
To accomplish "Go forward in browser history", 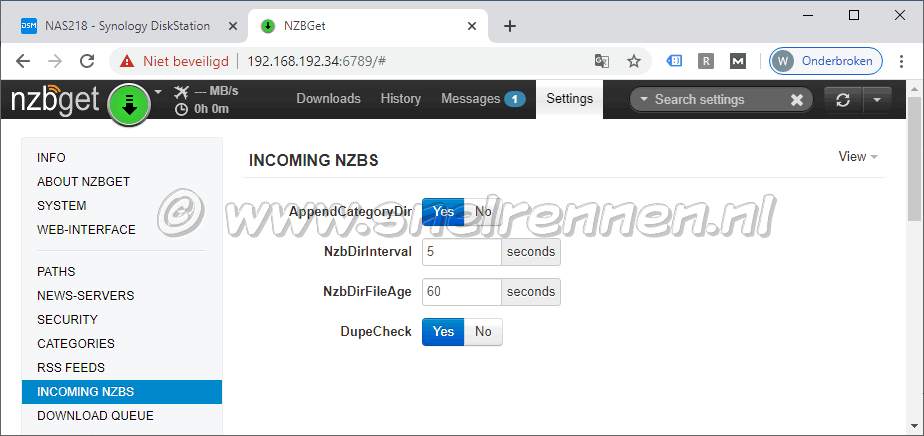I will coord(54,61).
